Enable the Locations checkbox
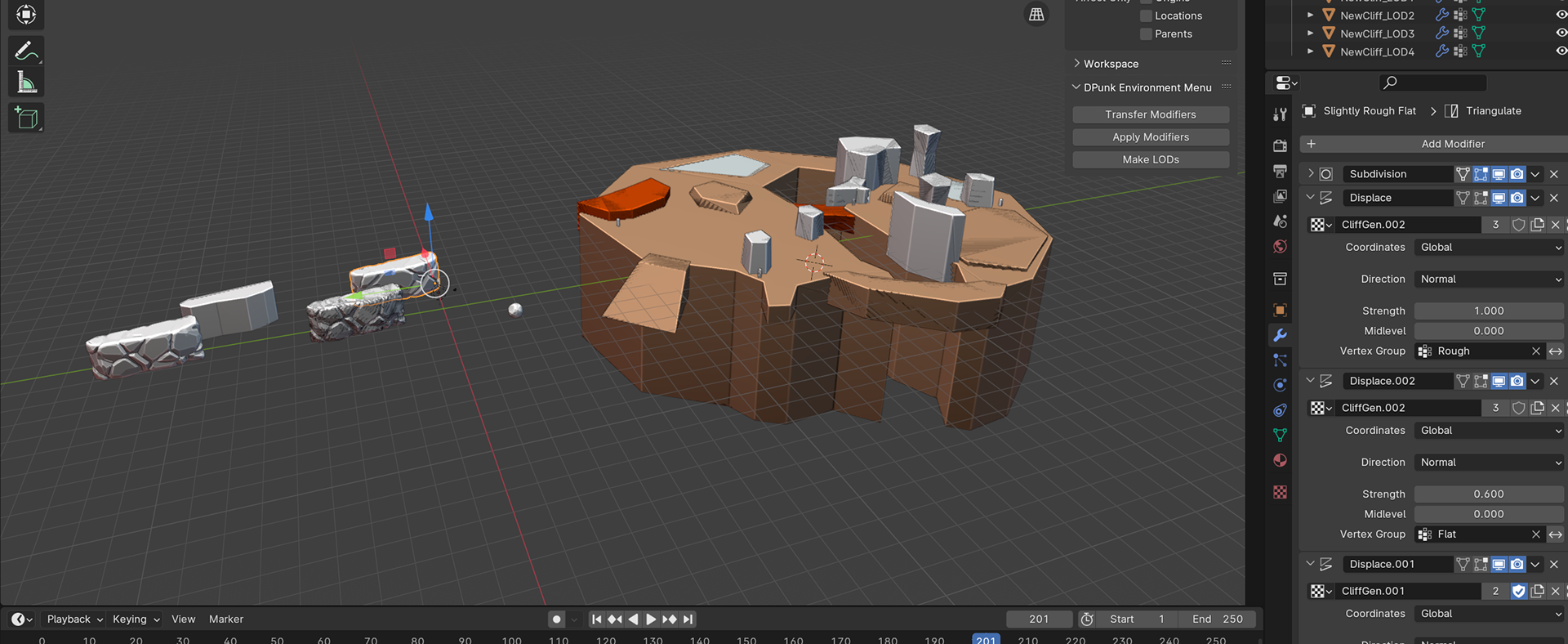Screen dimensions: 1568x644 [x=1147, y=16]
